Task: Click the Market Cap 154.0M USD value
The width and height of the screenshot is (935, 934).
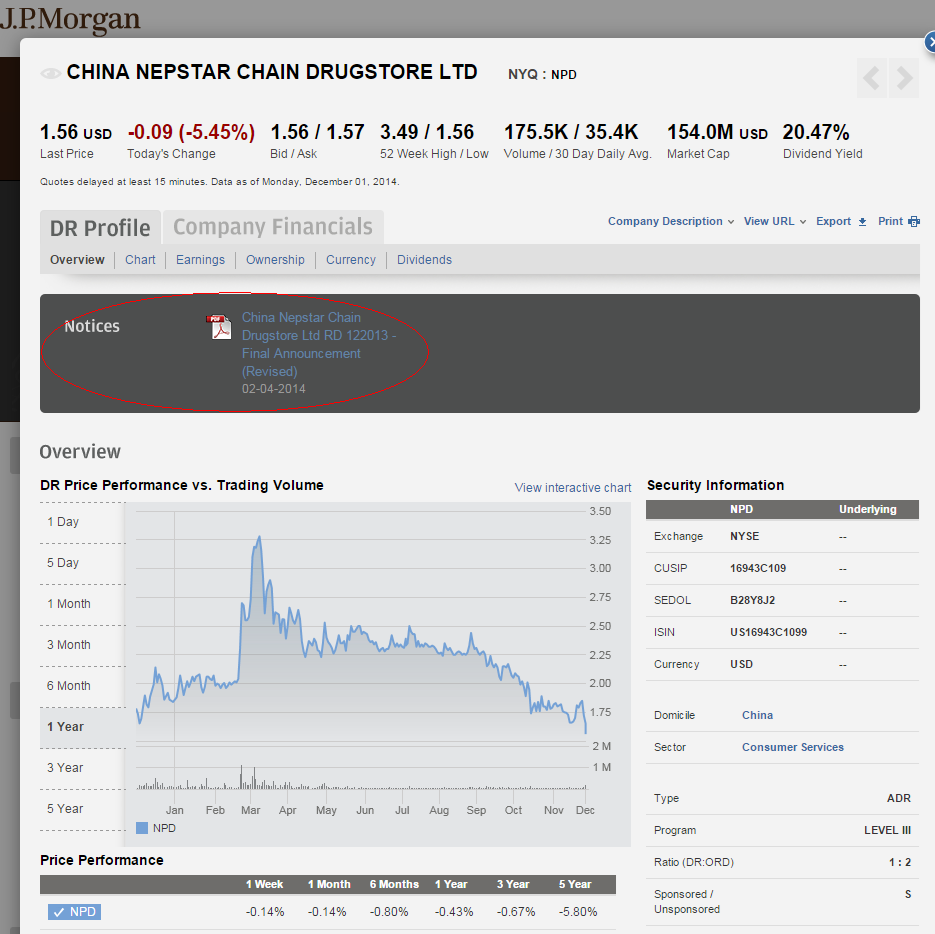Action: point(717,132)
